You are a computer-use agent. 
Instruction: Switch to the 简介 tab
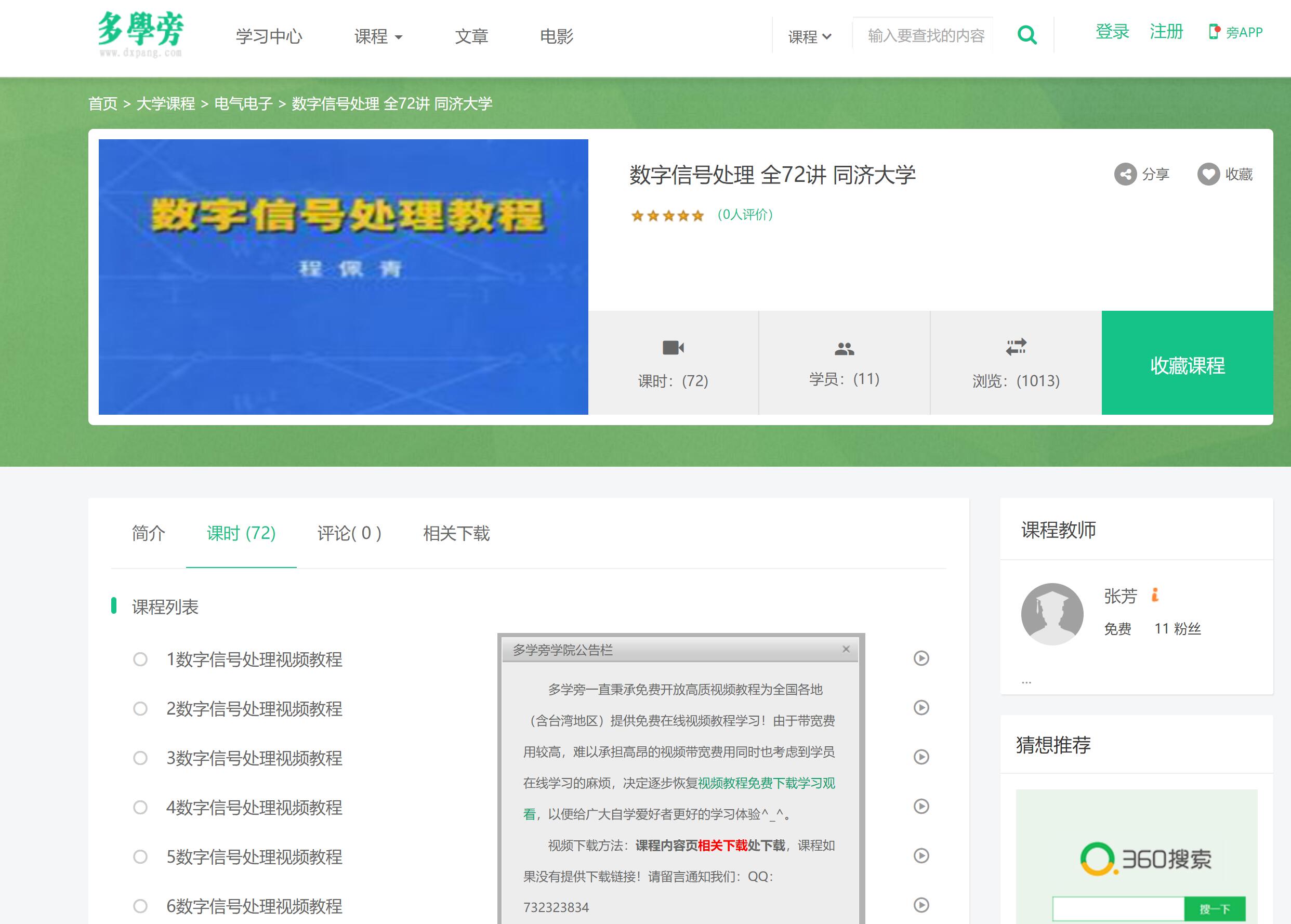[x=149, y=533]
